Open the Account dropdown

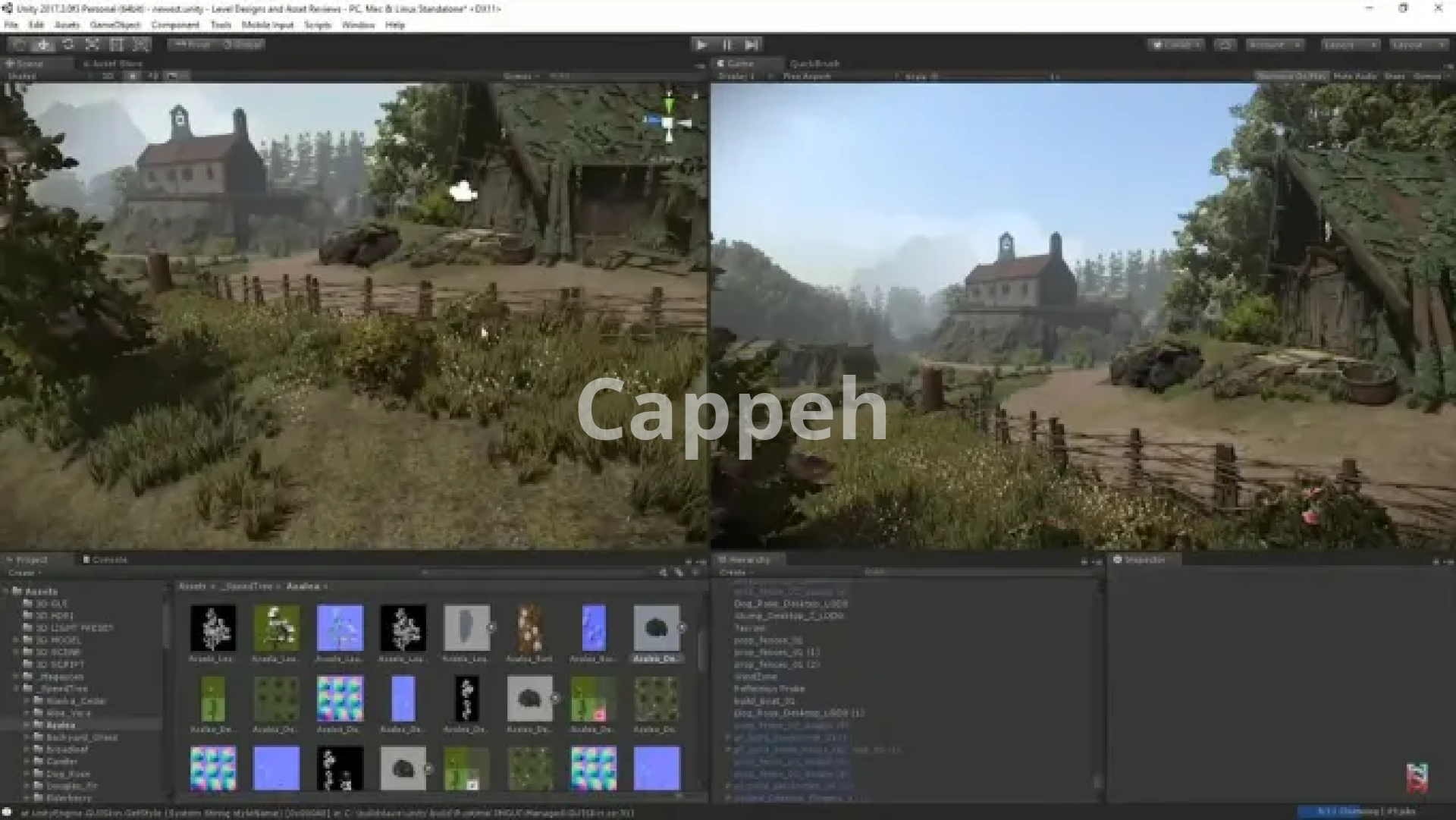(x=1274, y=45)
